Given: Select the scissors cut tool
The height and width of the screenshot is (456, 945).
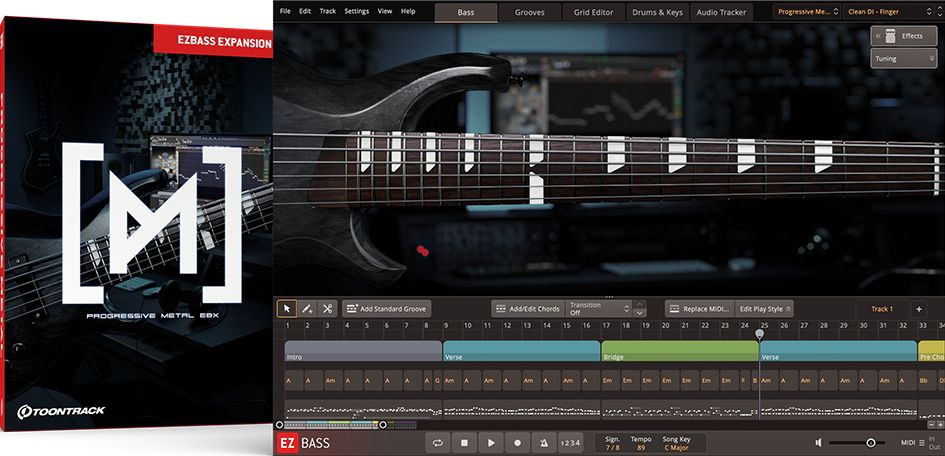Looking at the screenshot, I should [x=327, y=308].
